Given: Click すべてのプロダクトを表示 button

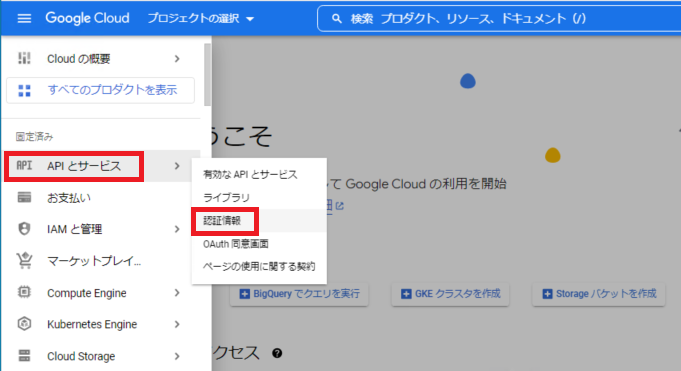Looking at the screenshot, I should 101,90.
